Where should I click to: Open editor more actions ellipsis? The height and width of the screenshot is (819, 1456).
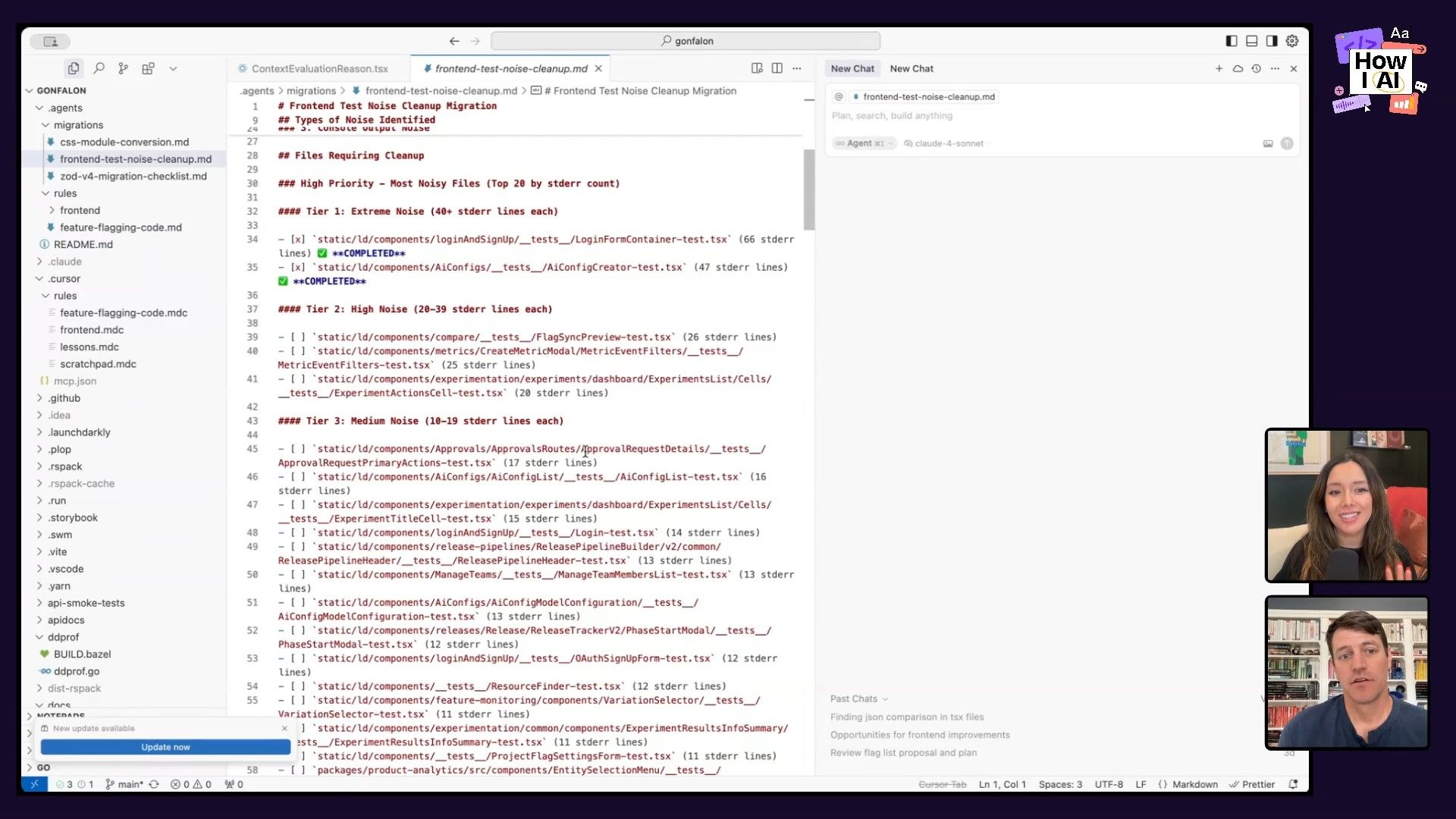click(x=796, y=68)
